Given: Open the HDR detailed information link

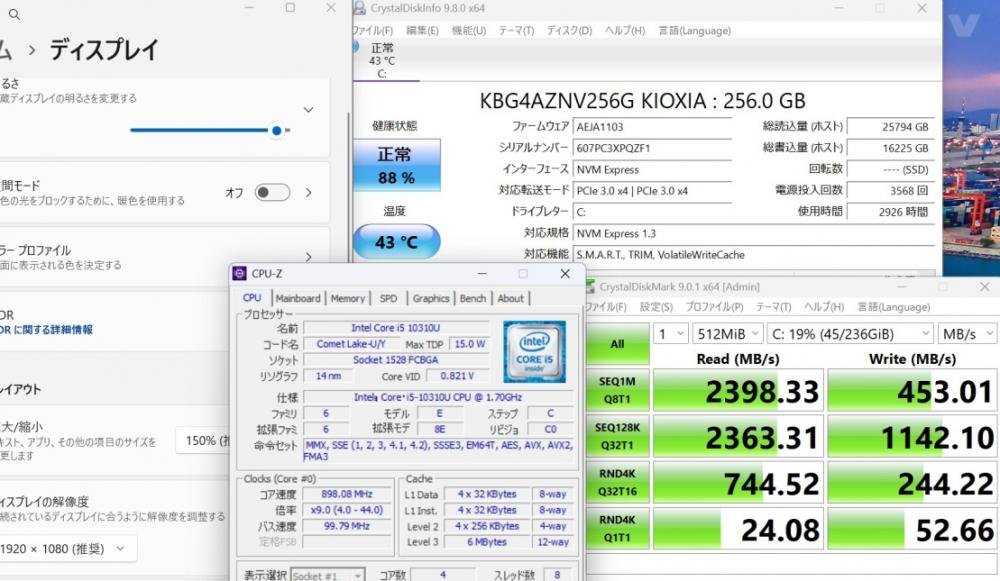Looking at the screenshot, I should [47, 330].
